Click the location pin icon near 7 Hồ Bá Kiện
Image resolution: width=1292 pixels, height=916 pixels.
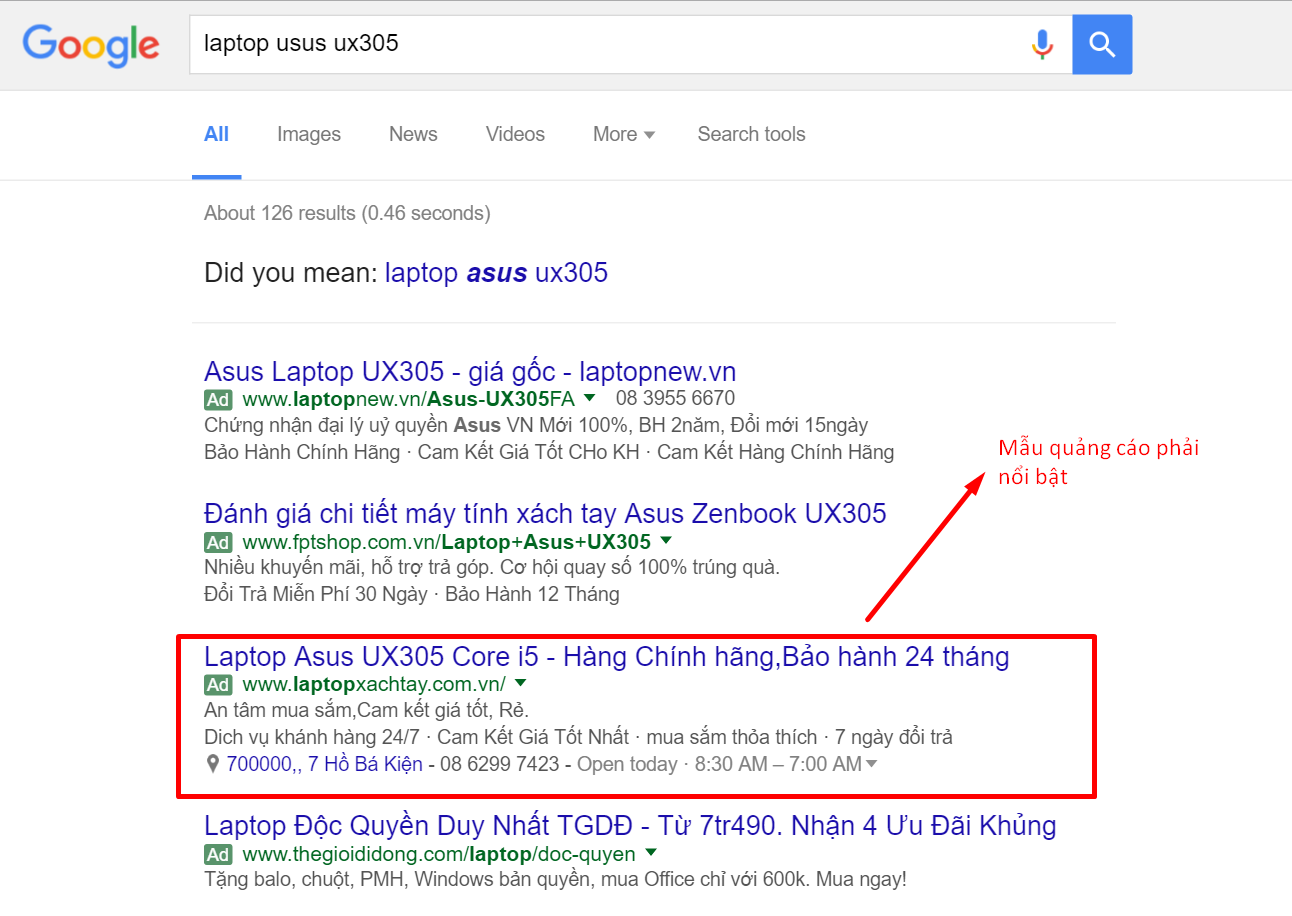(211, 763)
